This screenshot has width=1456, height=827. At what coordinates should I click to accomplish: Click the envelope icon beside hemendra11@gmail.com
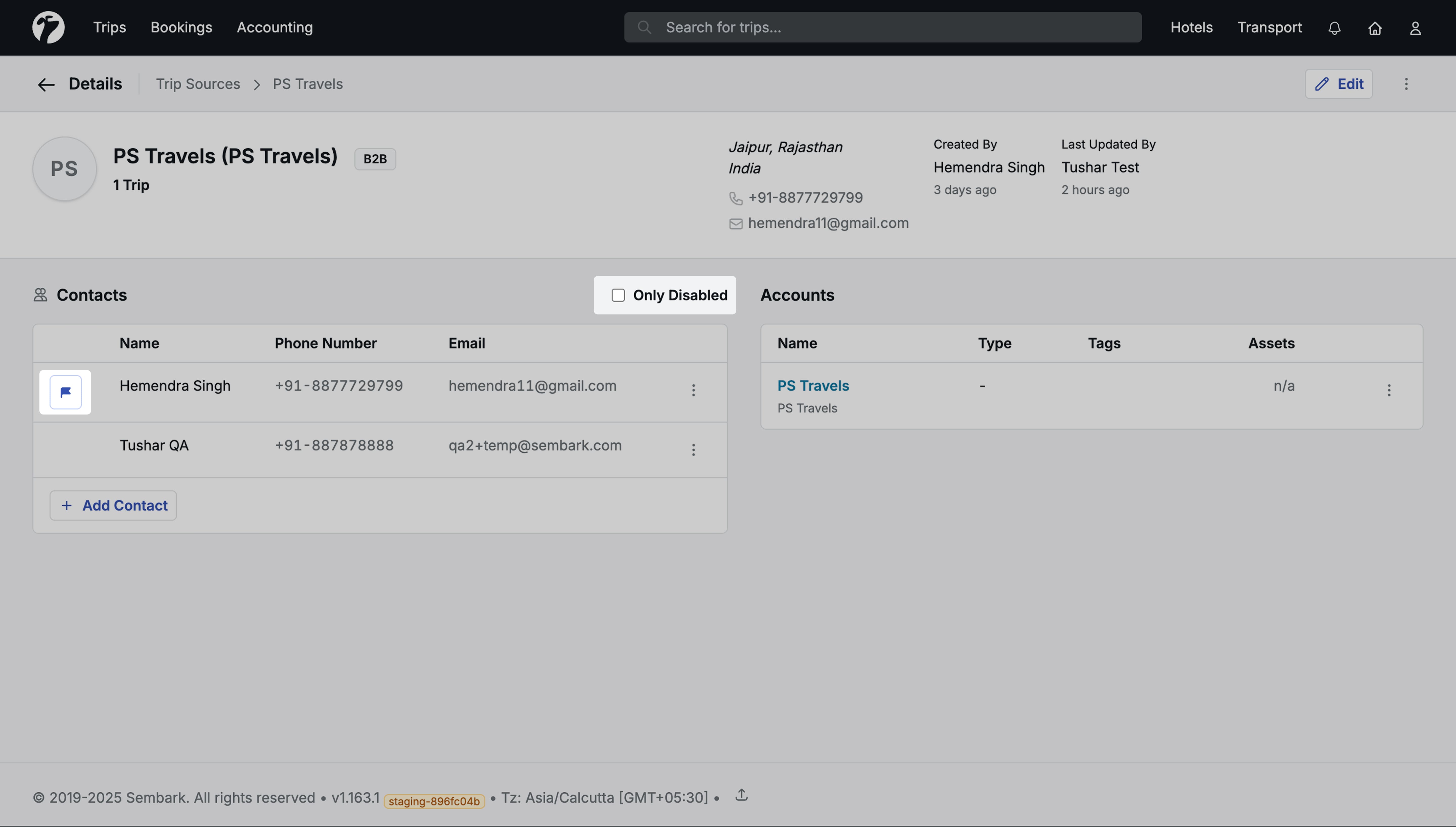point(735,223)
